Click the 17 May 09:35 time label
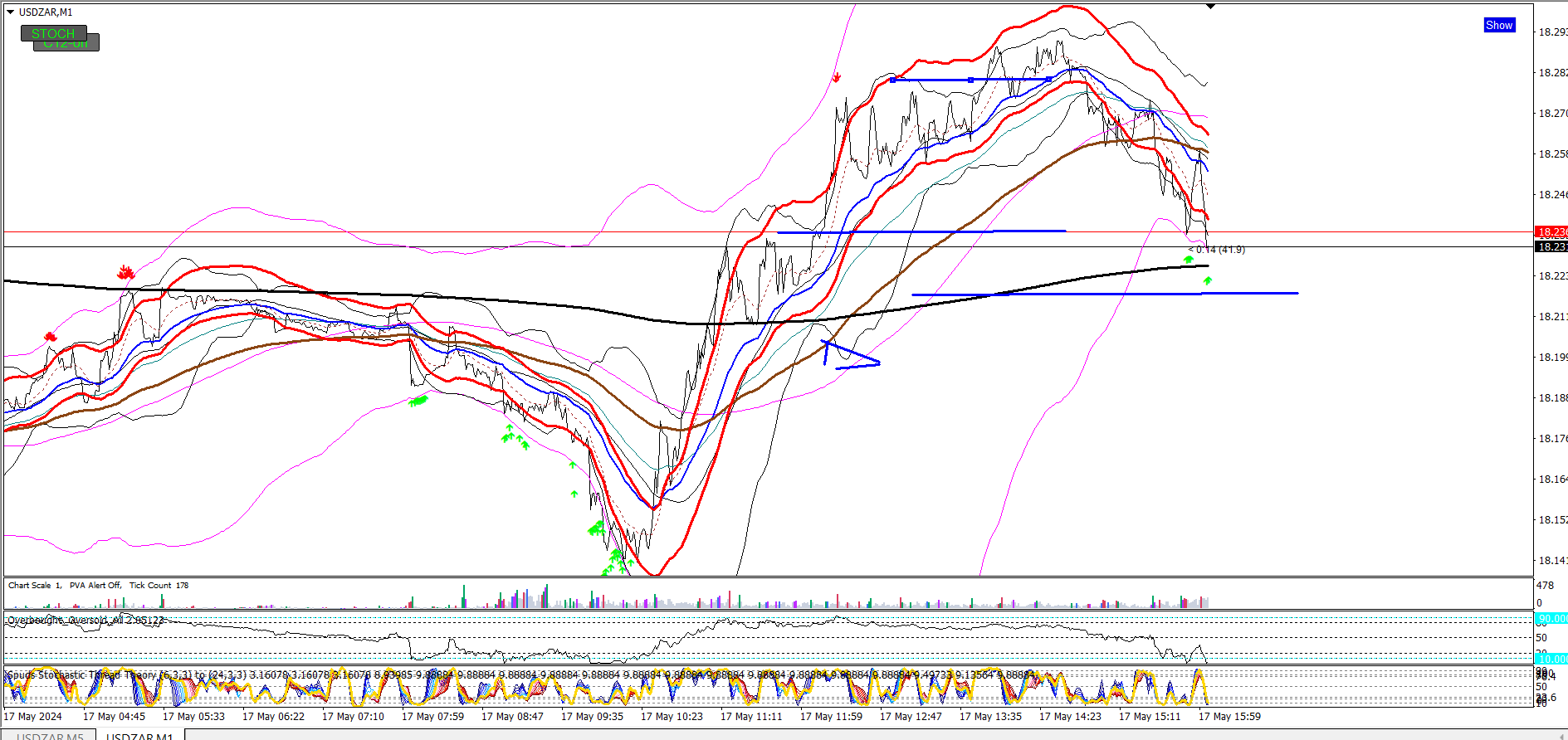This screenshot has width=1568, height=740. (x=592, y=717)
